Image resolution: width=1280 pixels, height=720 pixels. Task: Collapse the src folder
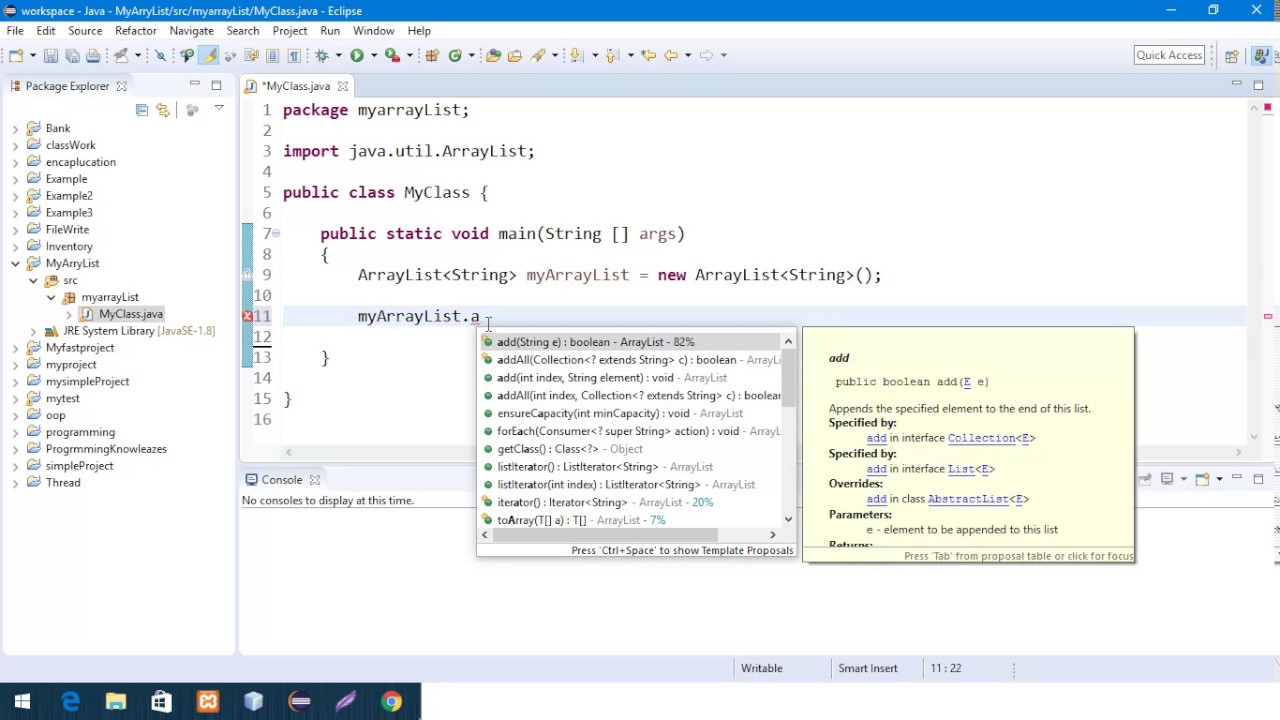click(x=33, y=280)
